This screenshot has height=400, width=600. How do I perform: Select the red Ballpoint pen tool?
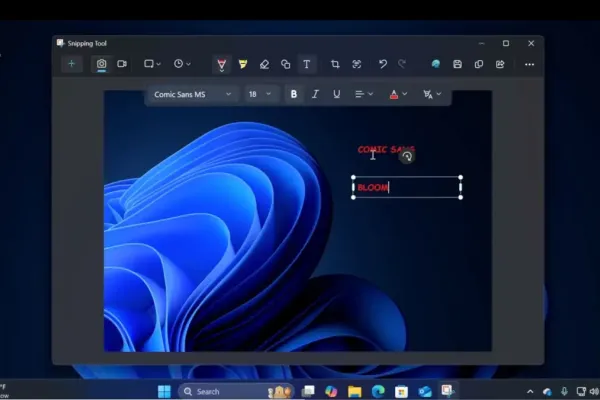(222, 64)
